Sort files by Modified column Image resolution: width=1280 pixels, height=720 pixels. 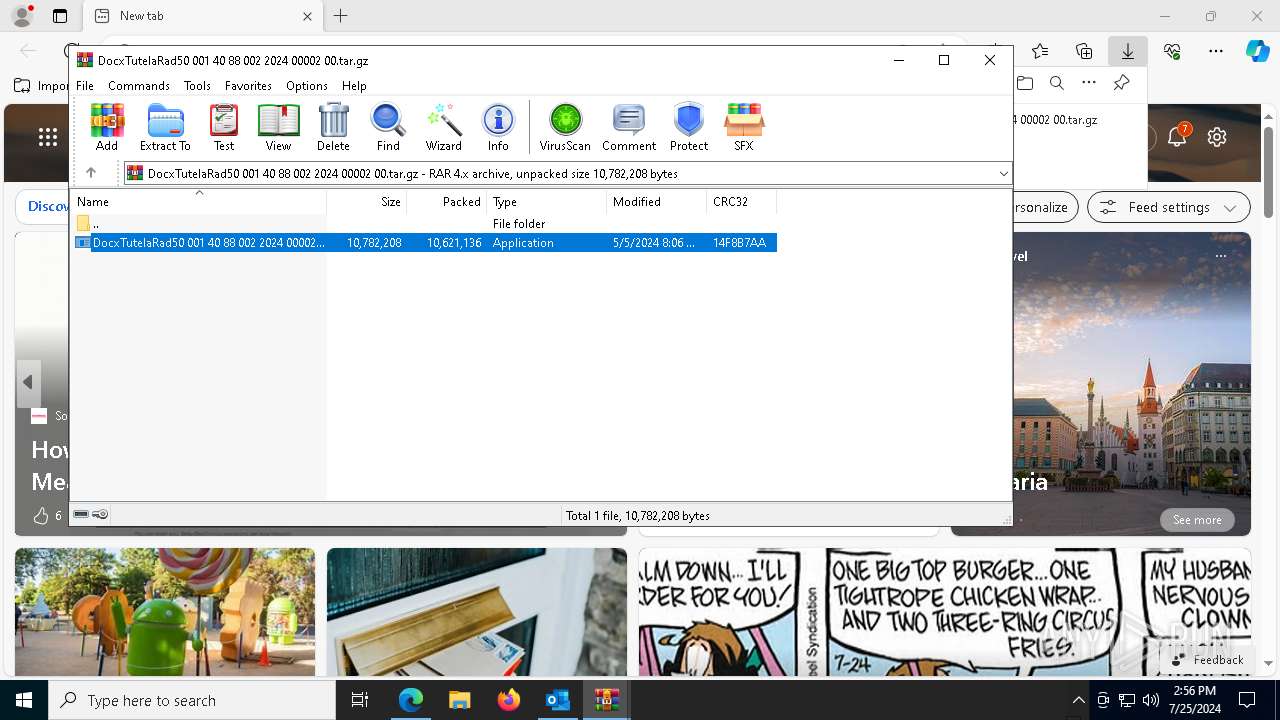tap(657, 201)
